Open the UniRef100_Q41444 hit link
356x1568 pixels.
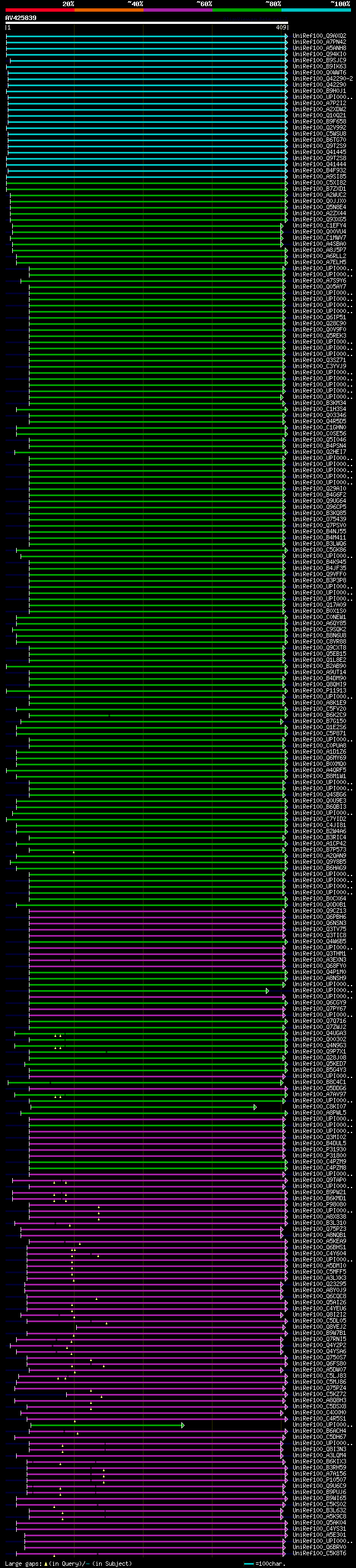319,164
